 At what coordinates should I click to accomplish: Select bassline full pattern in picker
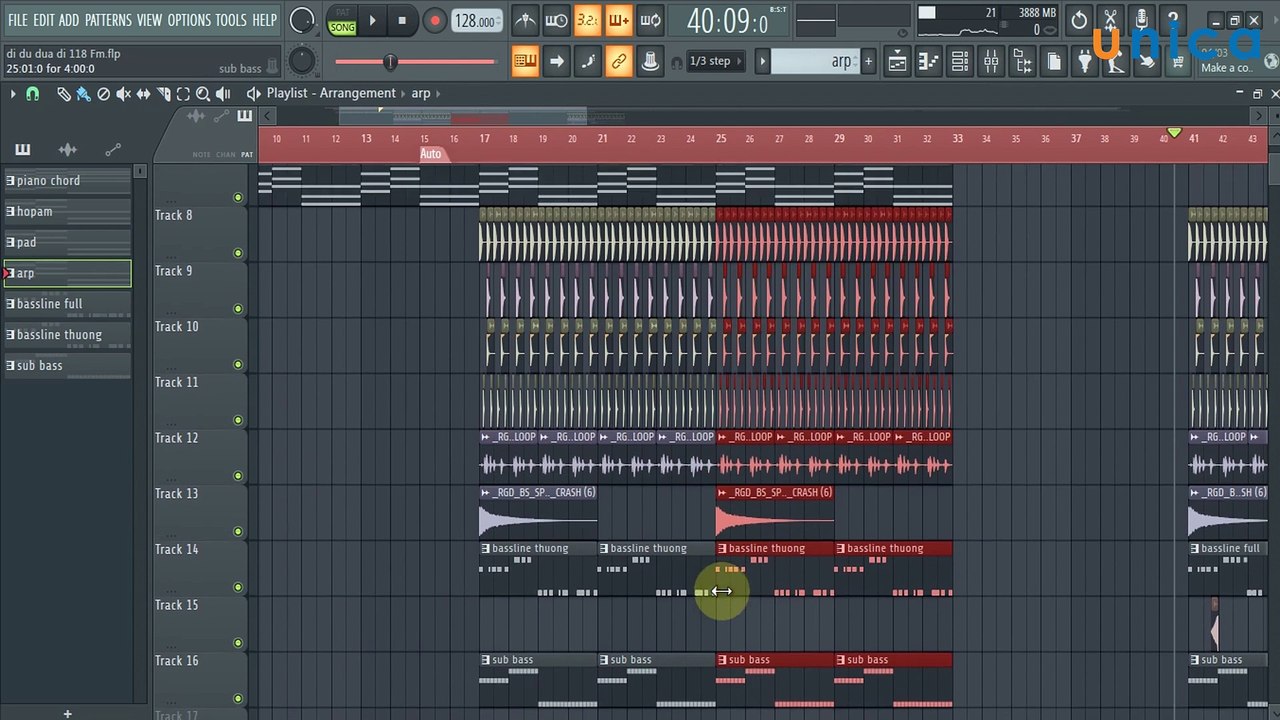(67, 304)
